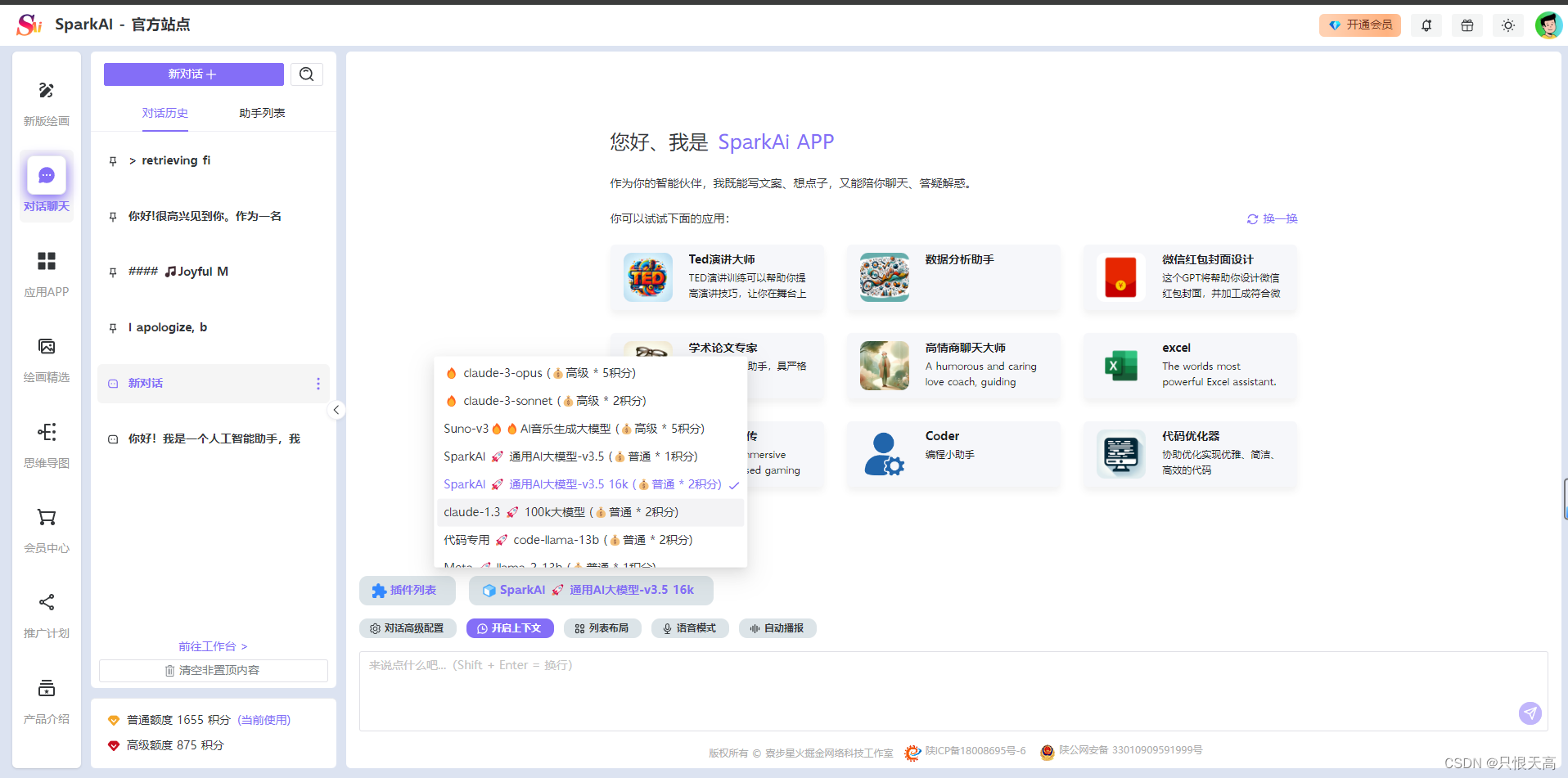Click the 高级额度 875 积分 row
The height and width of the screenshot is (778, 1568).
pos(166,745)
